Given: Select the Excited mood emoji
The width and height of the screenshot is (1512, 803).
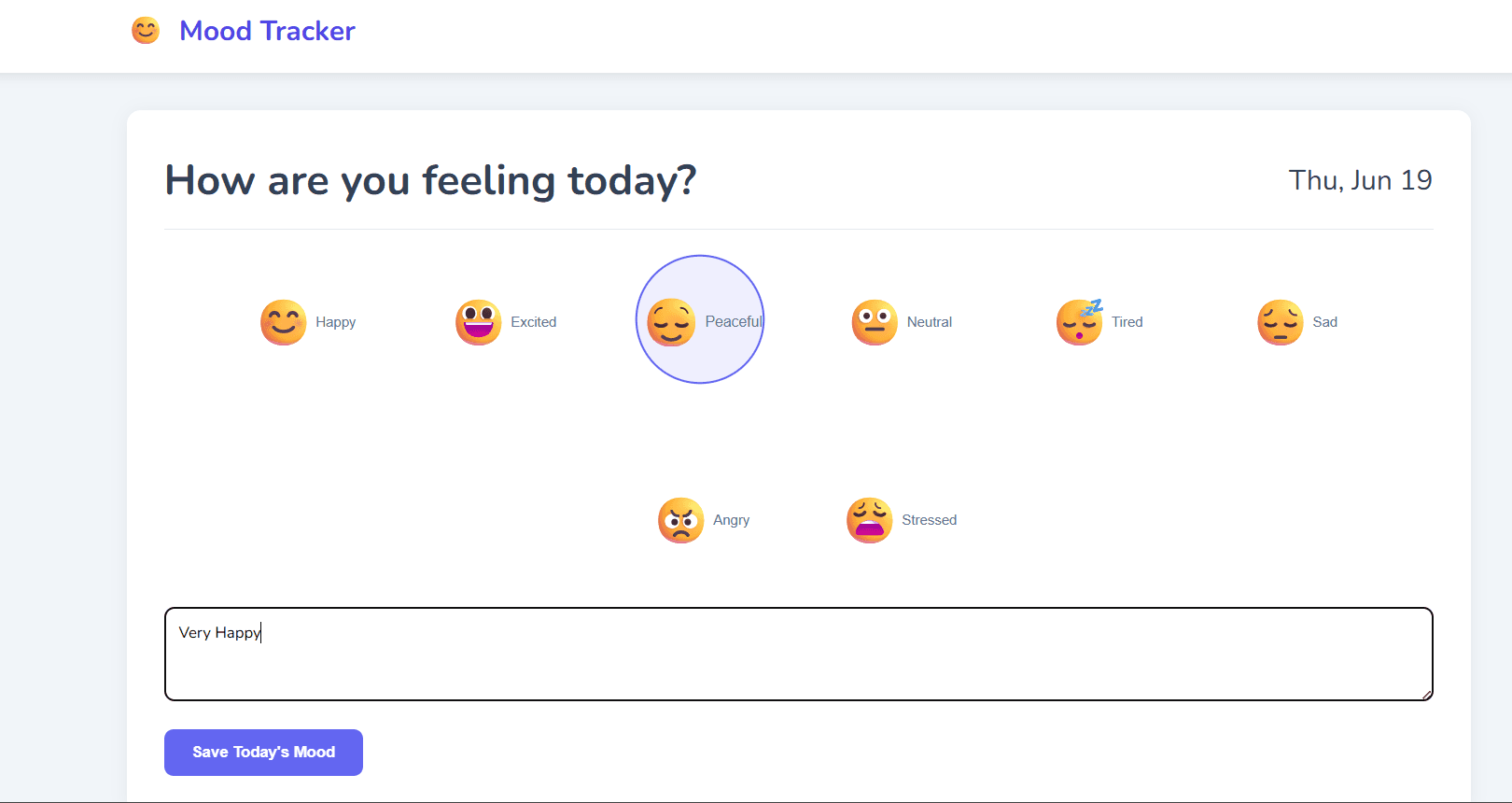Looking at the screenshot, I should (x=478, y=322).
